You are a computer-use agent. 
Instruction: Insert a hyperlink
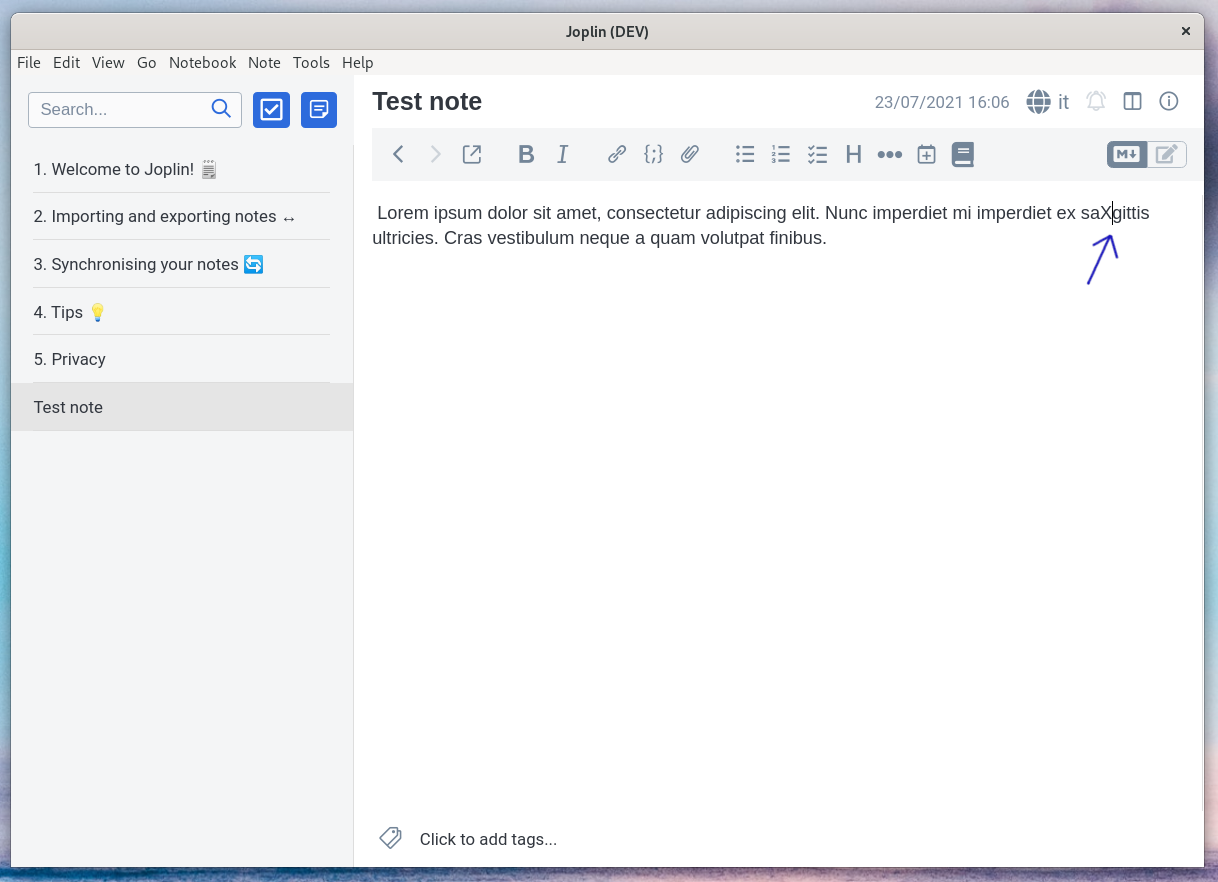[x=617, y=154]
